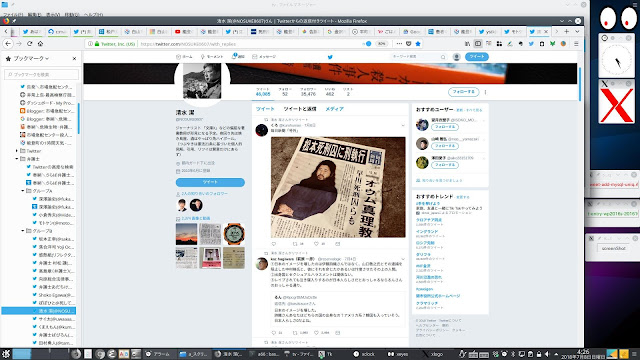Collapse the 弁護士 bookmark folder
The width and height of the screenshot is (640, 360).
17,159
